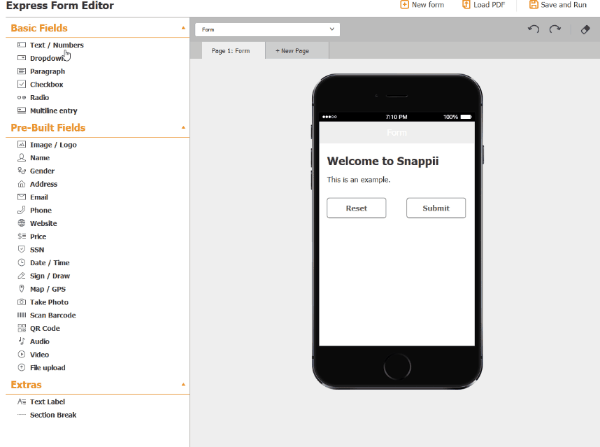Redo the last editor action
The width and height of the screenshot is (600, 447).
(x=555, y=29)
